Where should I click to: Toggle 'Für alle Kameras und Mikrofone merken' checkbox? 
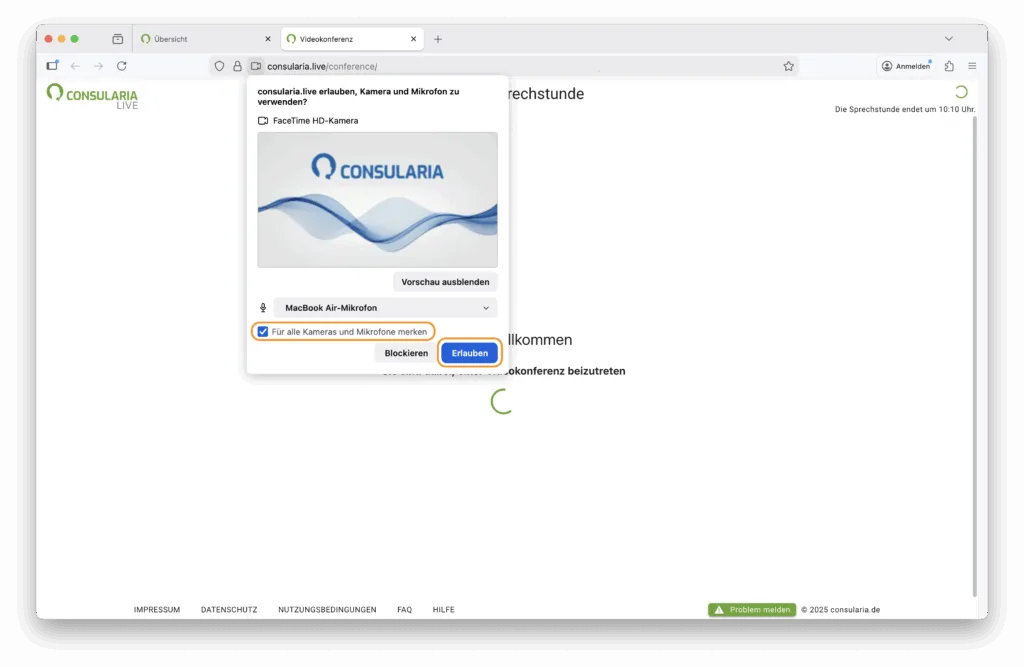click(x=263, y=332)
